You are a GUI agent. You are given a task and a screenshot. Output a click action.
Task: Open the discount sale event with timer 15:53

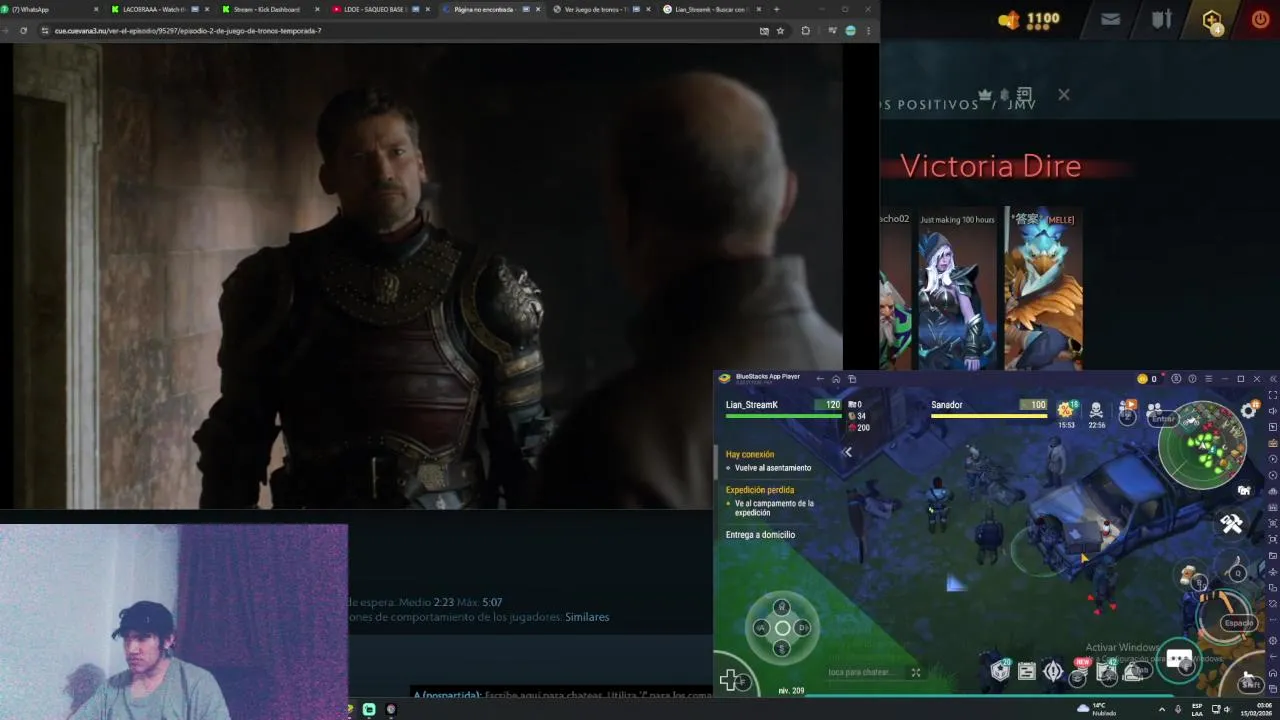(x=1066, y=412)
